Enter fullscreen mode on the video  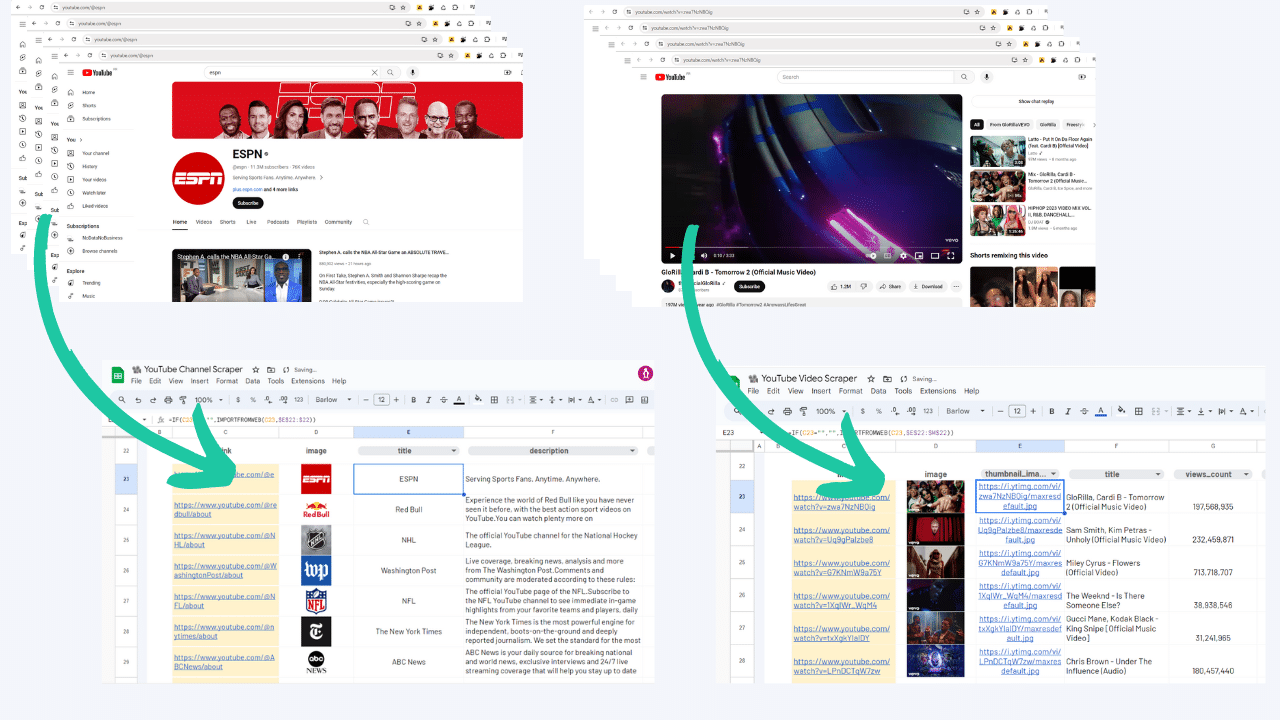(951, 256)
